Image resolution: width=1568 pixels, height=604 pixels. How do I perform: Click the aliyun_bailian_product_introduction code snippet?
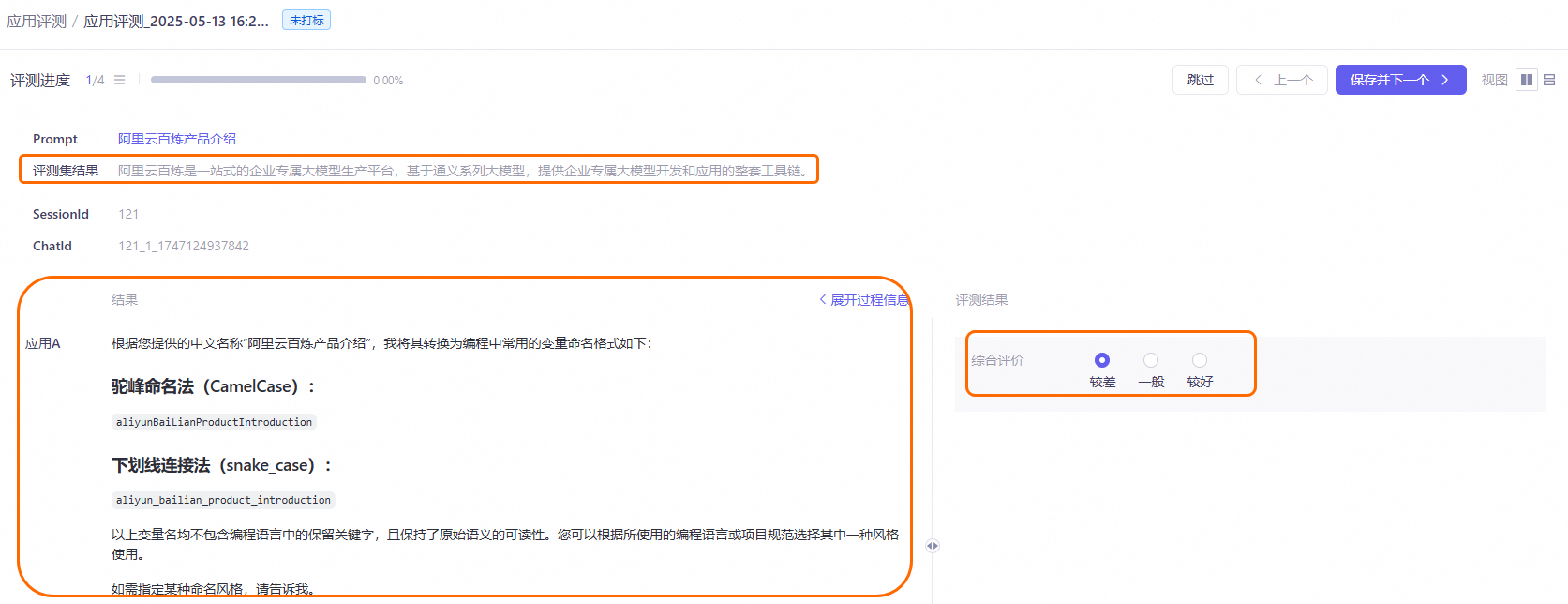[x=223, y=500]
